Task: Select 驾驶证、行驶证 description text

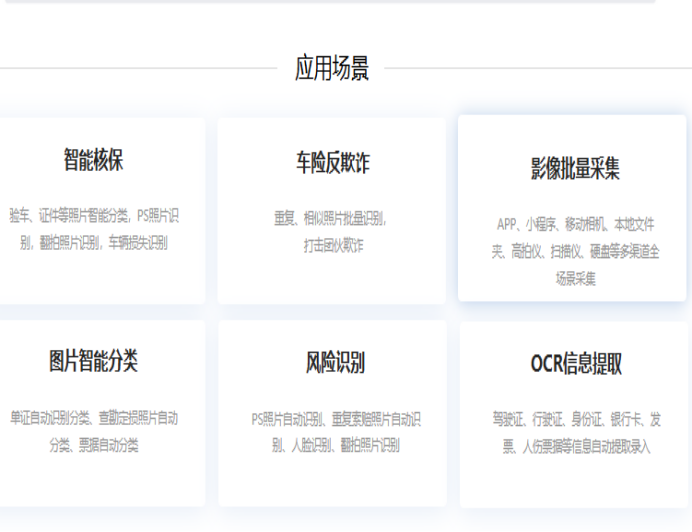Action: coord(577,419)
